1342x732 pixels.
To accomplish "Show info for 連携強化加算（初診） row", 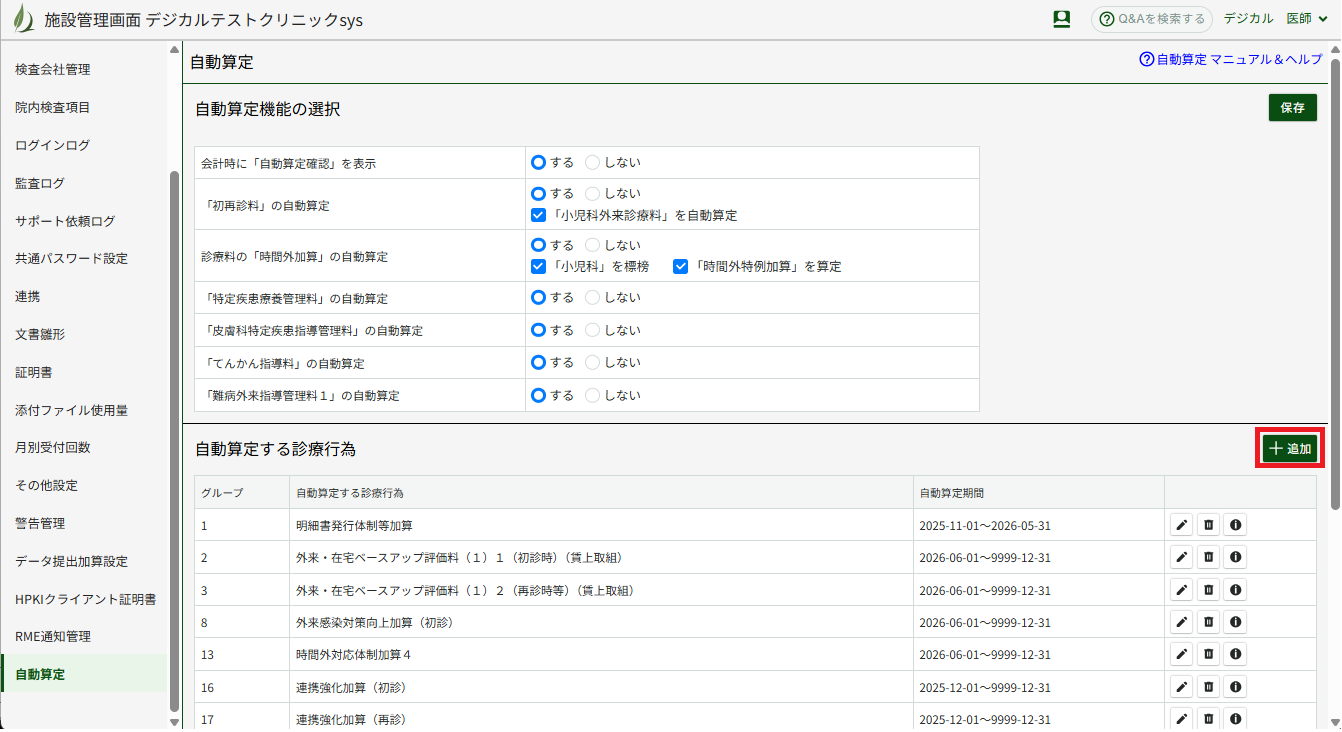I will 1236,687.
